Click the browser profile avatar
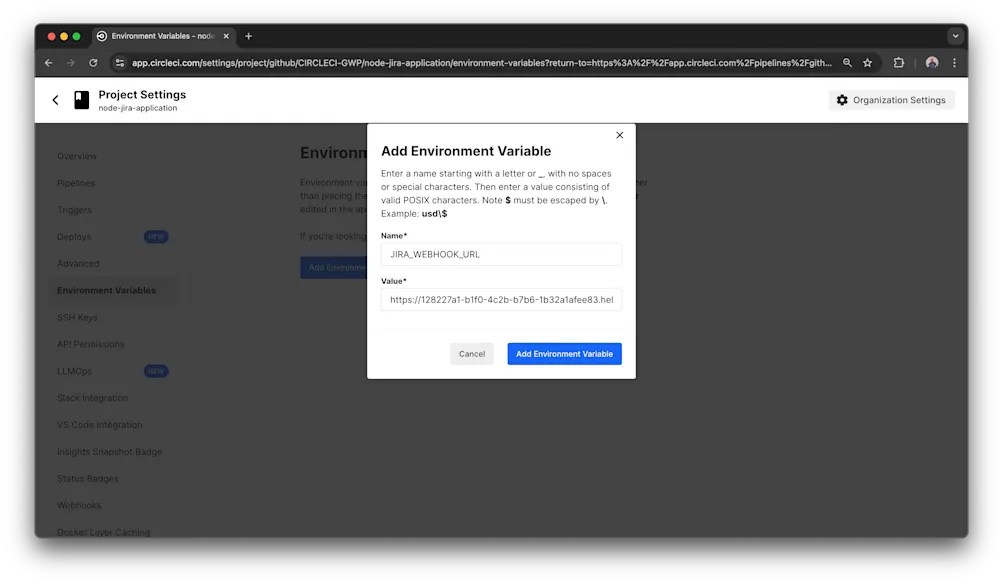The height and width of the screenshot is (584, 1003). (x=930, y=62)
